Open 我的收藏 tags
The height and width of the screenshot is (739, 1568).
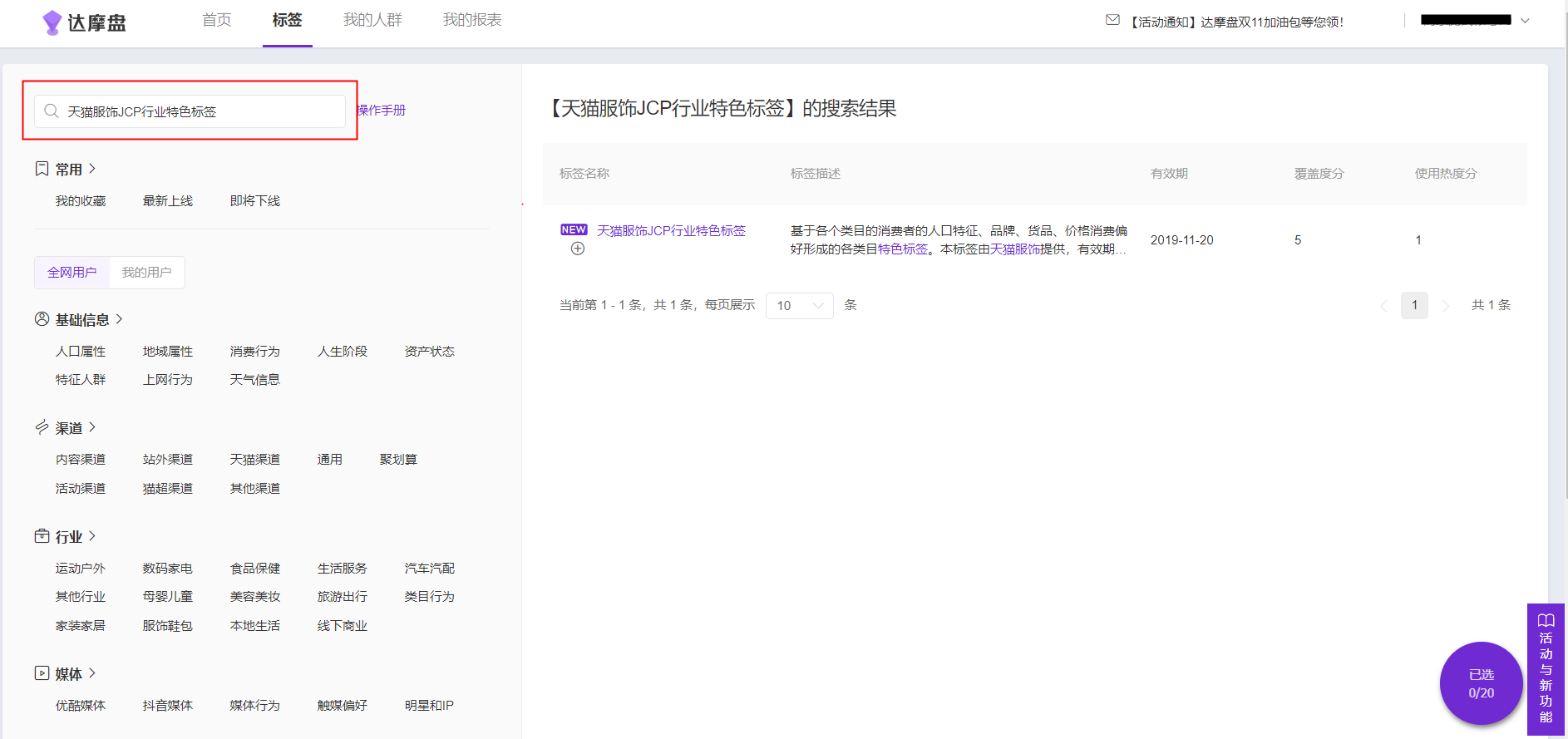pos(81,201)
